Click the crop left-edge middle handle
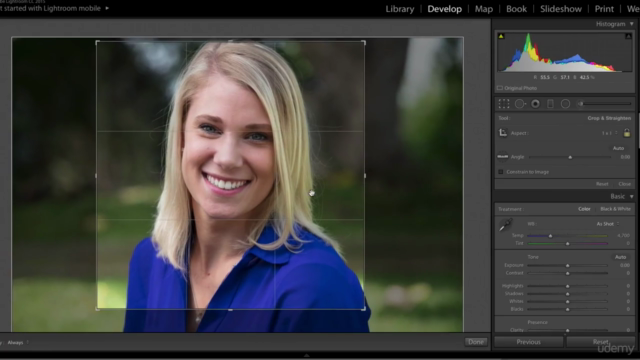The height and width of the screenshot is (360, 640). [x=96, y=176]
